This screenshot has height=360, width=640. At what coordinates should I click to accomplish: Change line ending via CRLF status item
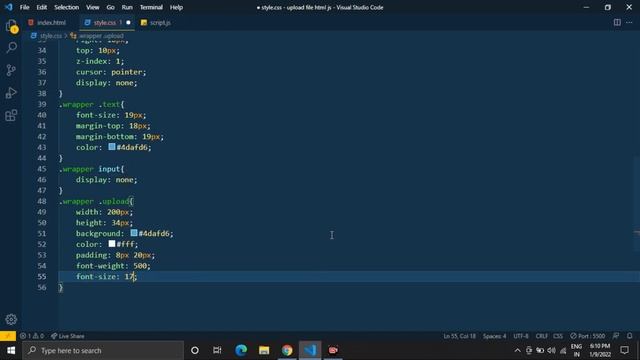coord(542,336)
